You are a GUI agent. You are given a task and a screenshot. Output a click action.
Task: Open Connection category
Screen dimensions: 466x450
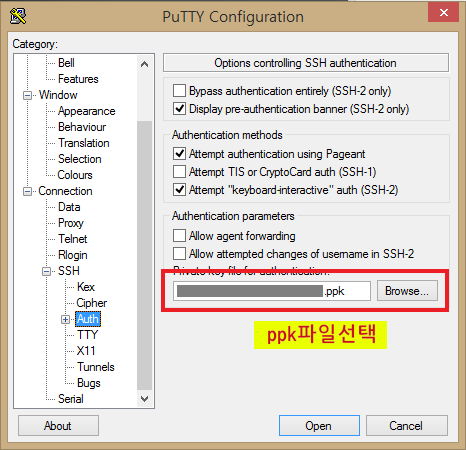tap(65, 191)
